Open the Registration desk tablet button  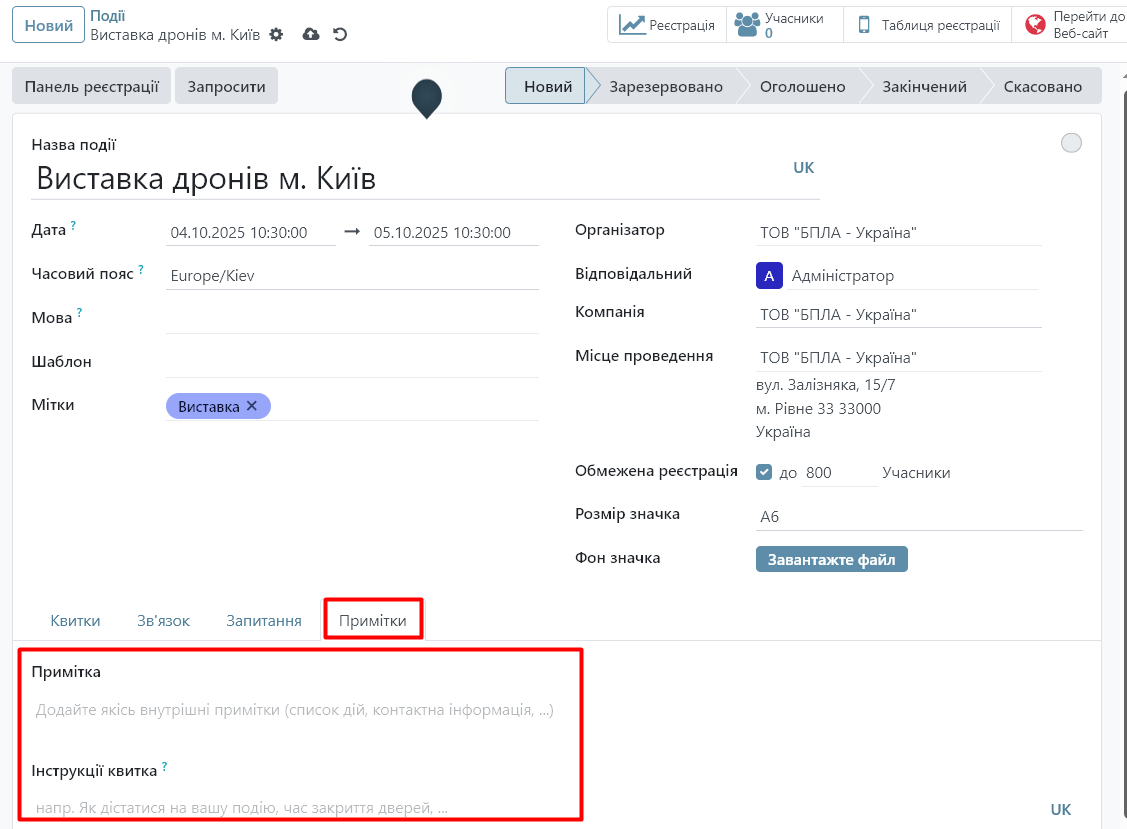(928, 25)
